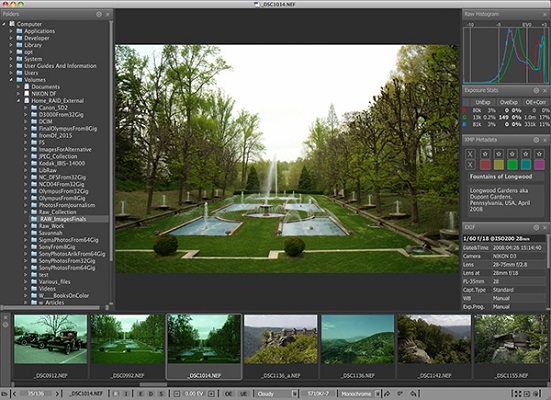The width and height of the screenshot is (551, 400).
Task: Set five-star rating in XMP Metadata
Action: pos(539,154)
